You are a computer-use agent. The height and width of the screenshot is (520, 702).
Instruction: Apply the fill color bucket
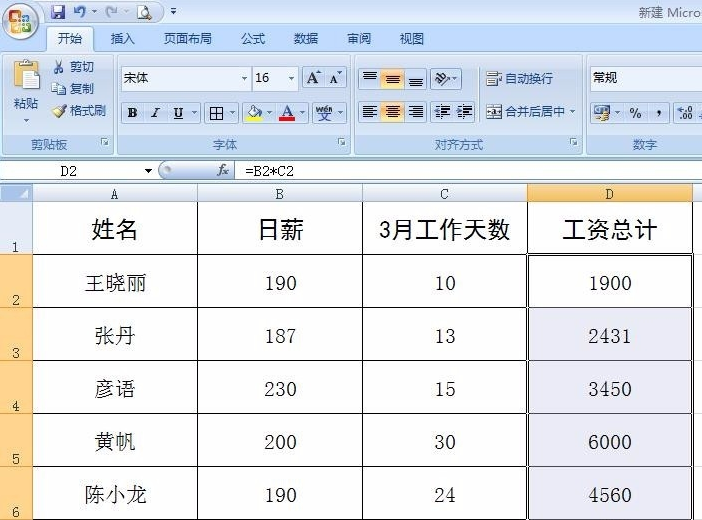point(254,113)
